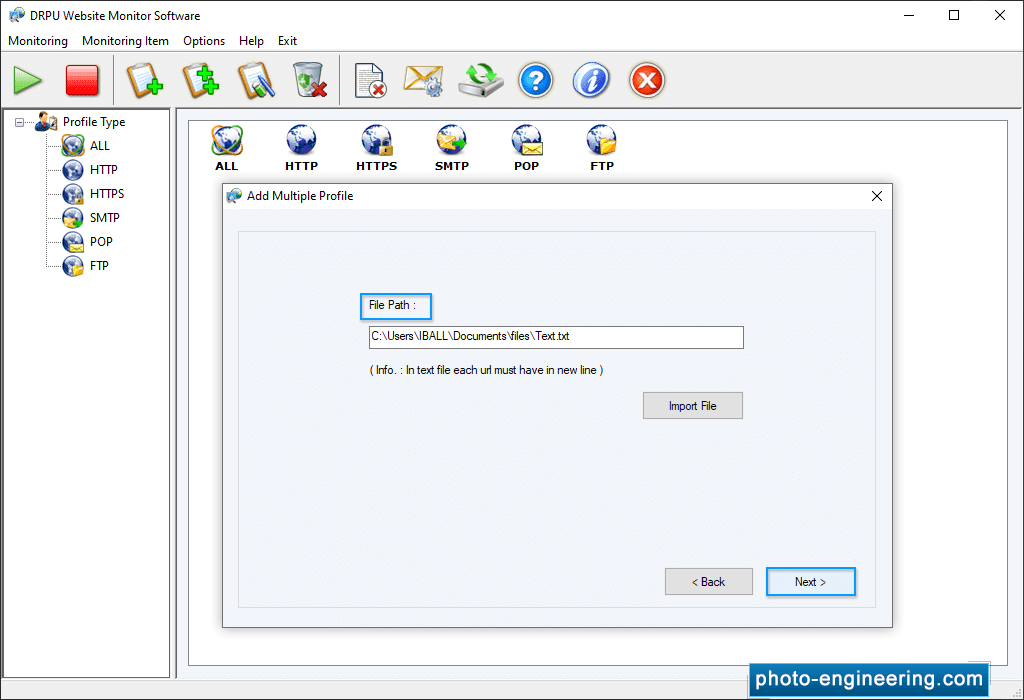Start monitoring with the green play button
Viewport: 1024px width, 700px height.
(27, 80)
